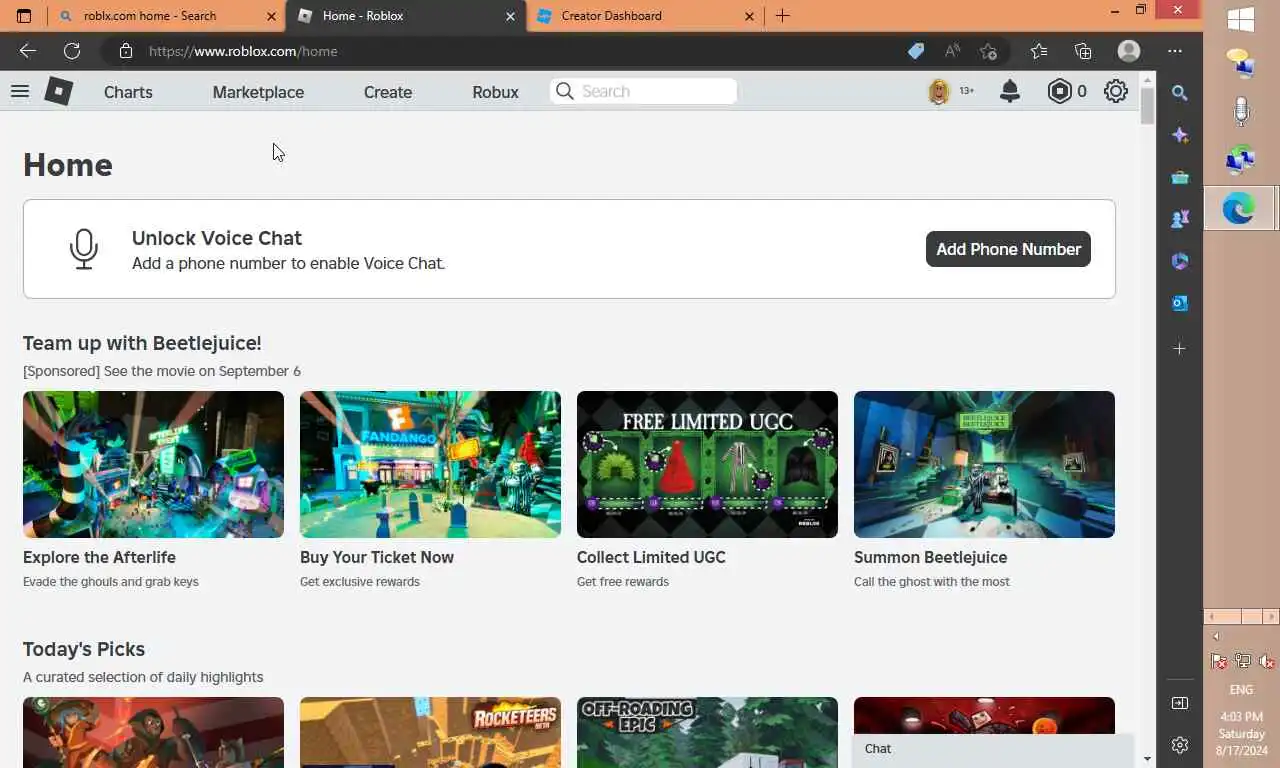Click the Explore the Afterlife title

coord(99,557)
